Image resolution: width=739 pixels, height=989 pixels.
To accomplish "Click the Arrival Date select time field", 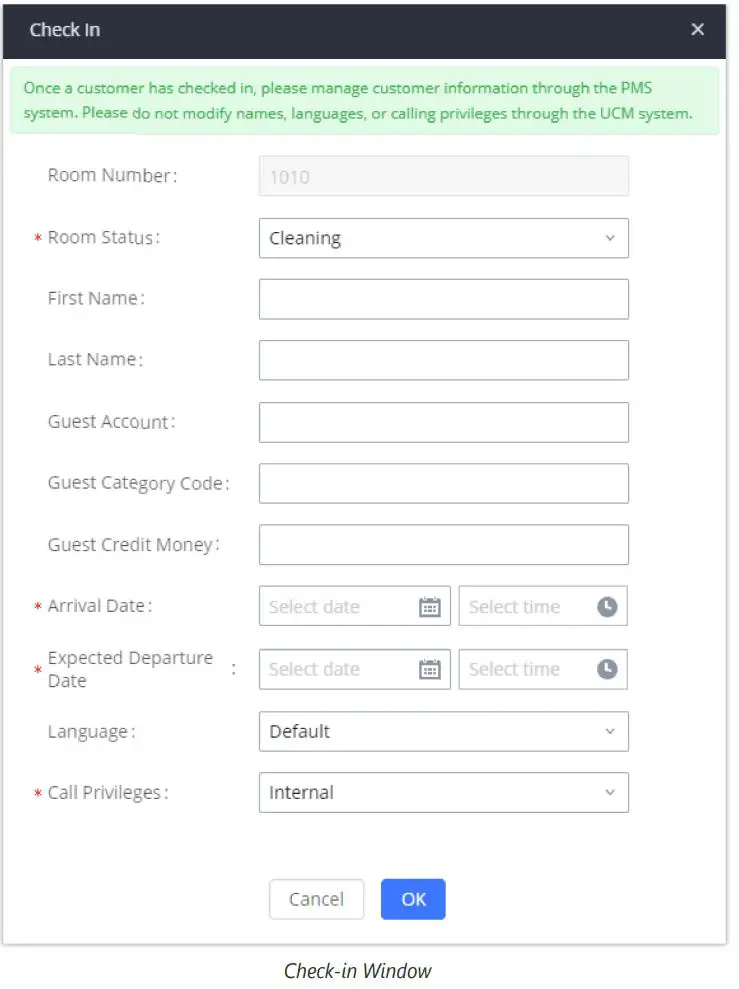I will click(x=525, y=607).
